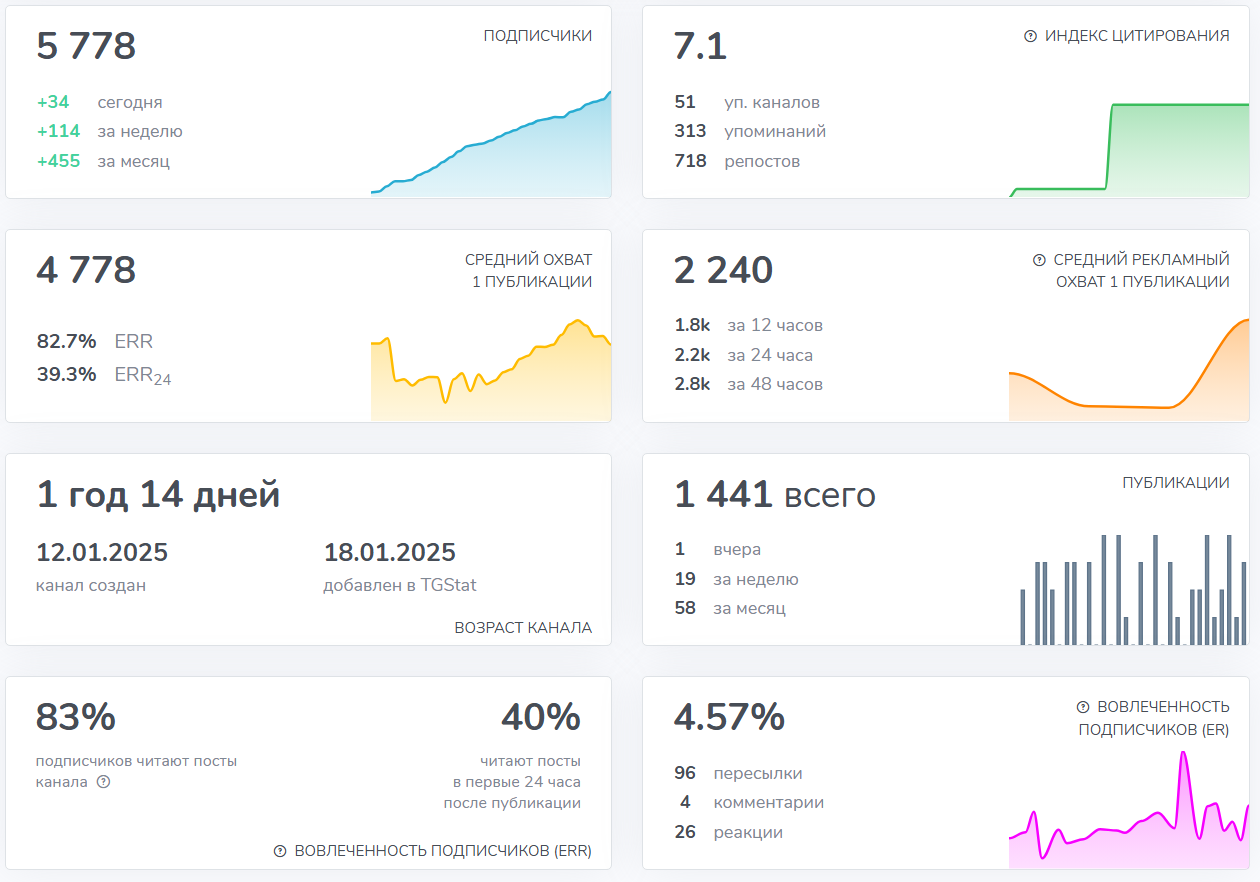The height and width of the screenshot is (882, 1260).
Task: Open the СРЕДНИЙ ОХВАТ 1 ПУБЛИКАЦИИ title
Action: pyautogui.click(x=528, y=271)
